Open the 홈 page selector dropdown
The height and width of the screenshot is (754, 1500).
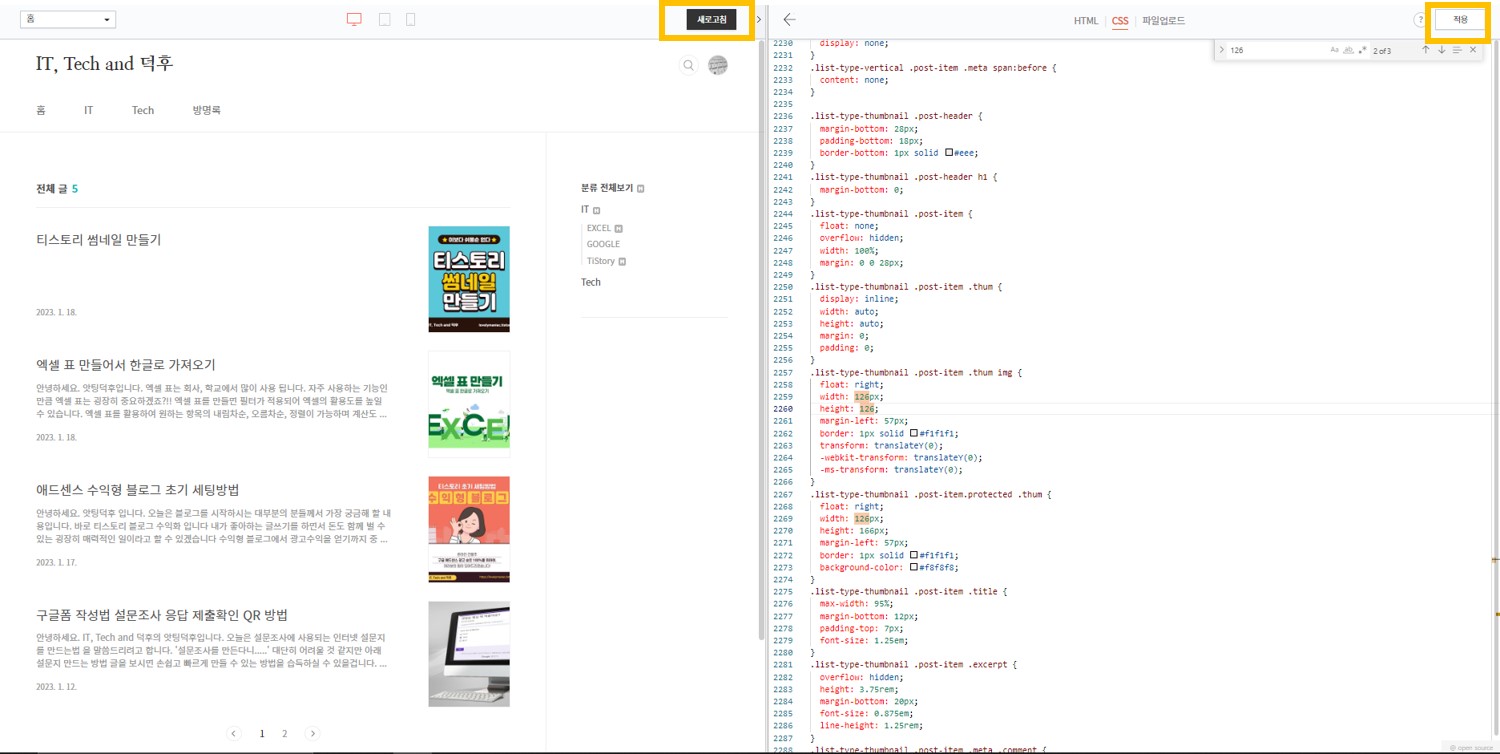68,20
